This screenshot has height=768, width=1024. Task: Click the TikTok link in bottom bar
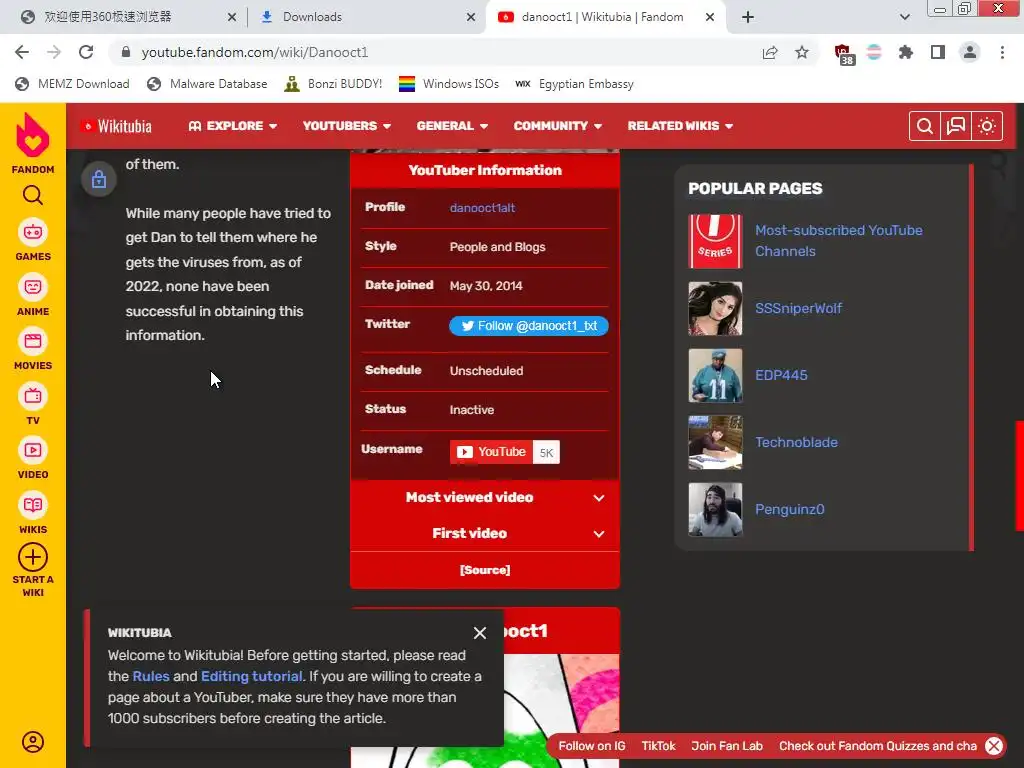point(658,746)
